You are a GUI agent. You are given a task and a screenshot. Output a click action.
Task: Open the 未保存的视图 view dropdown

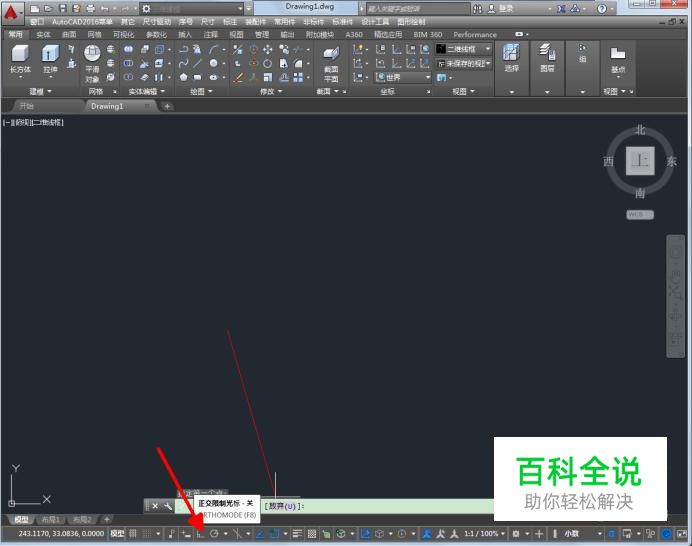tap(463, 64)
